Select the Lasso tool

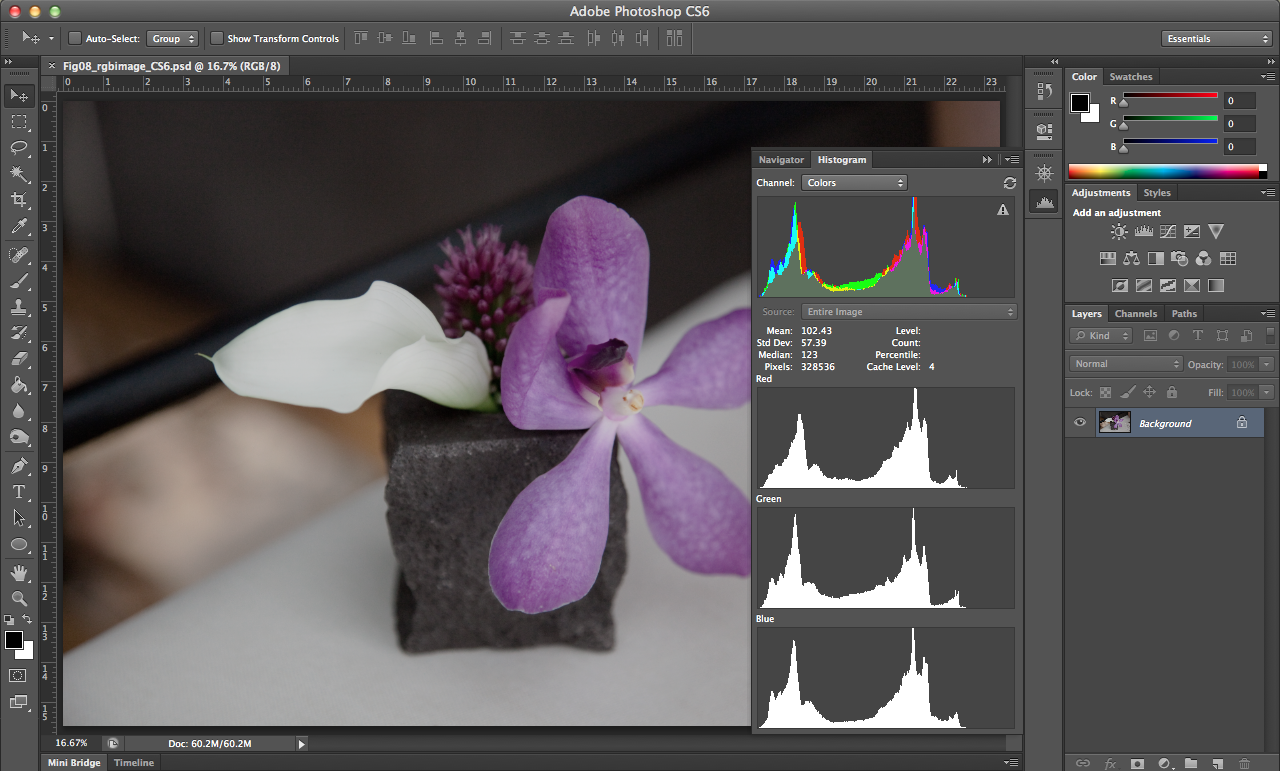[x=19, y=148]
